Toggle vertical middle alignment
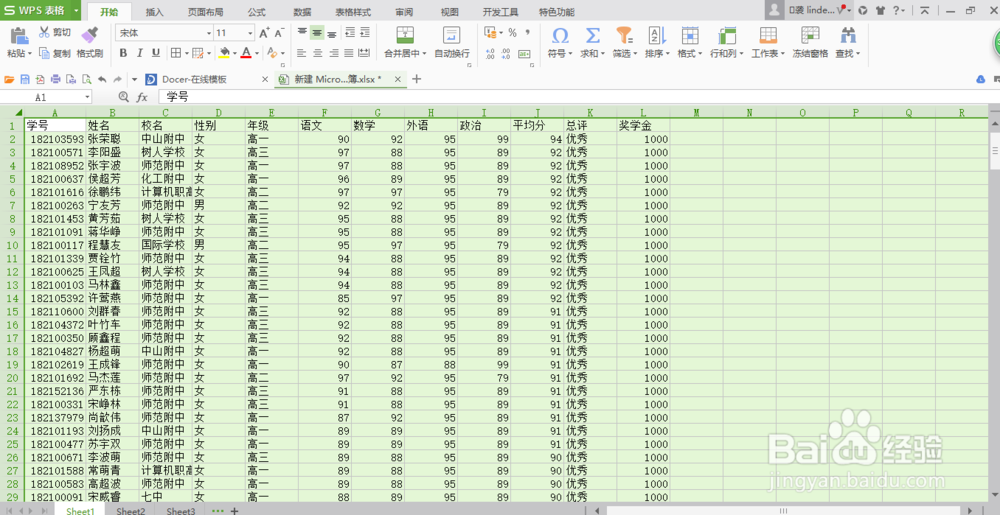Viewport: 1000px width, 515px height. point(317,33)
